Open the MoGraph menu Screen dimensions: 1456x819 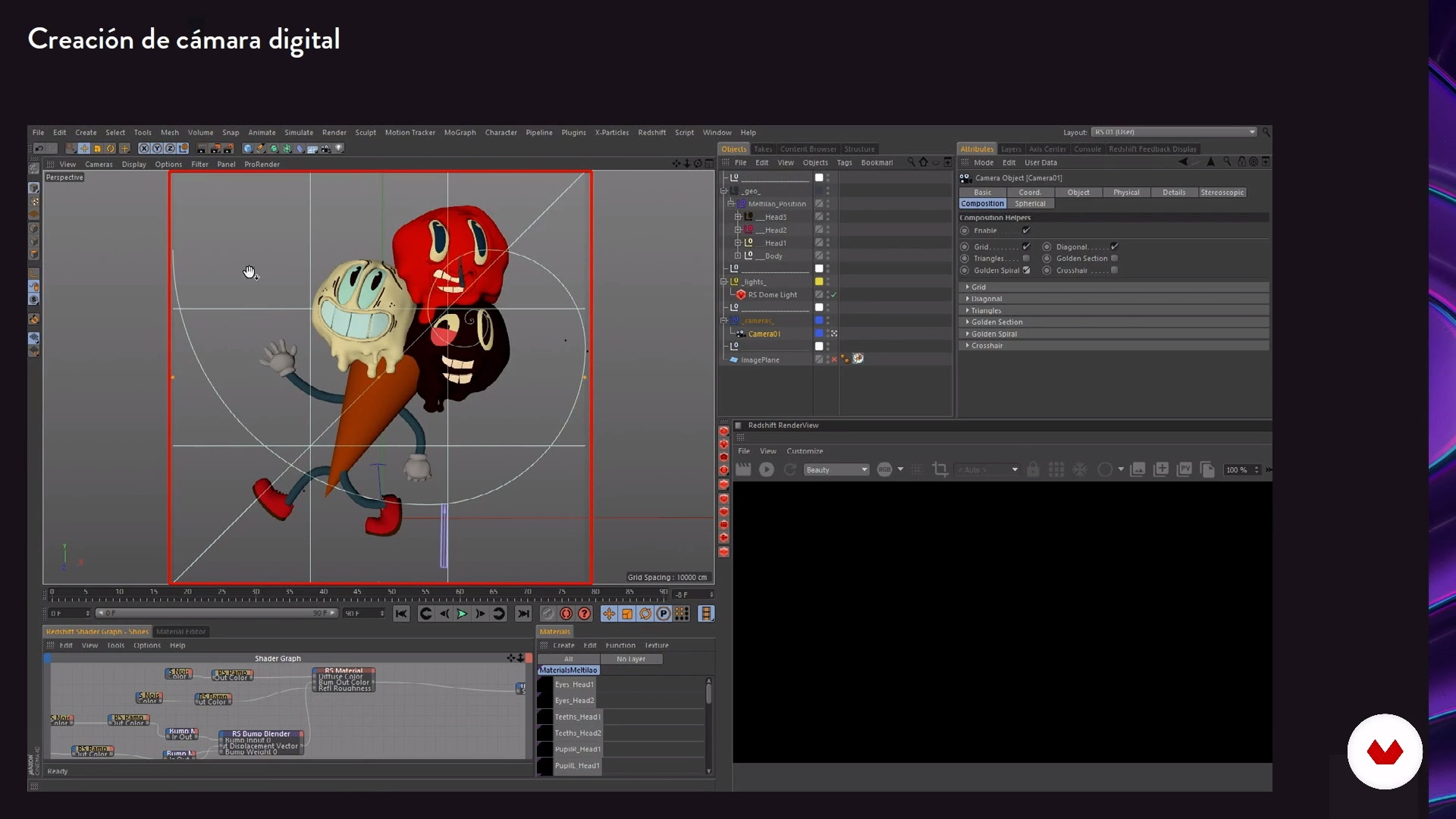point(460,133)
